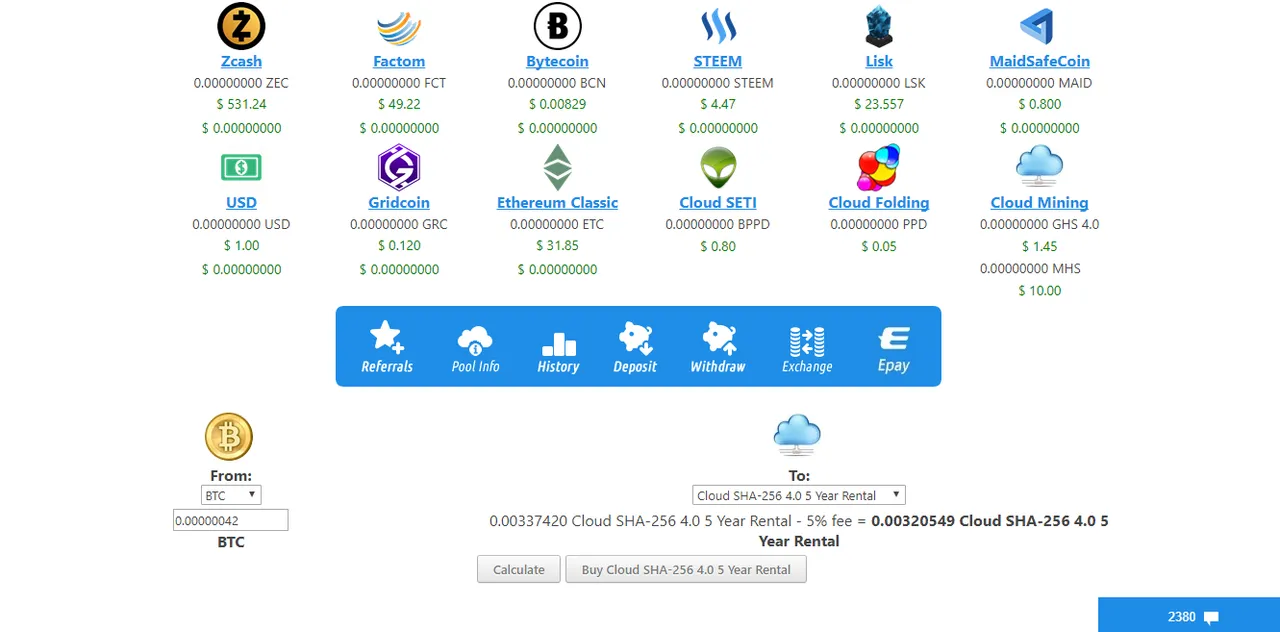Screen dimensions: 1280x632
Task: Click the Cloud Mining $ 10.00 MHS price
Action: [1039, 291]
